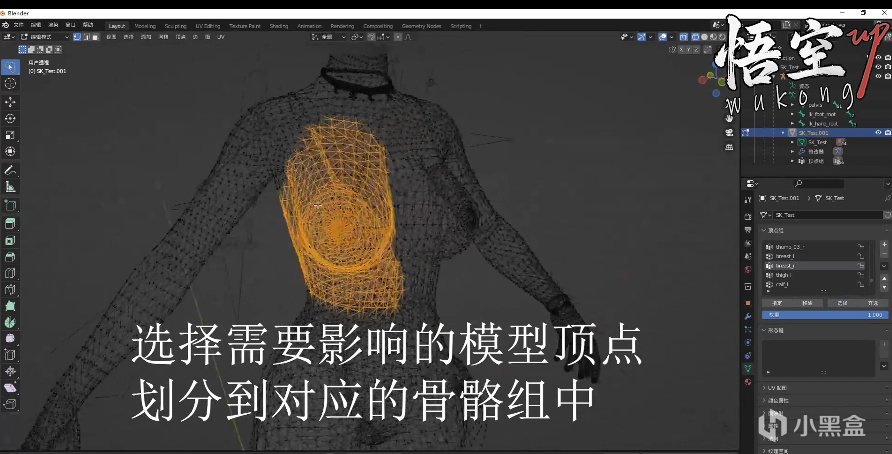Image resolution: width=892 pixels, height=454 pixels.
Task: Open the UV Editing workspace tab
Action: pyautogui.click(x=208, y=26)
